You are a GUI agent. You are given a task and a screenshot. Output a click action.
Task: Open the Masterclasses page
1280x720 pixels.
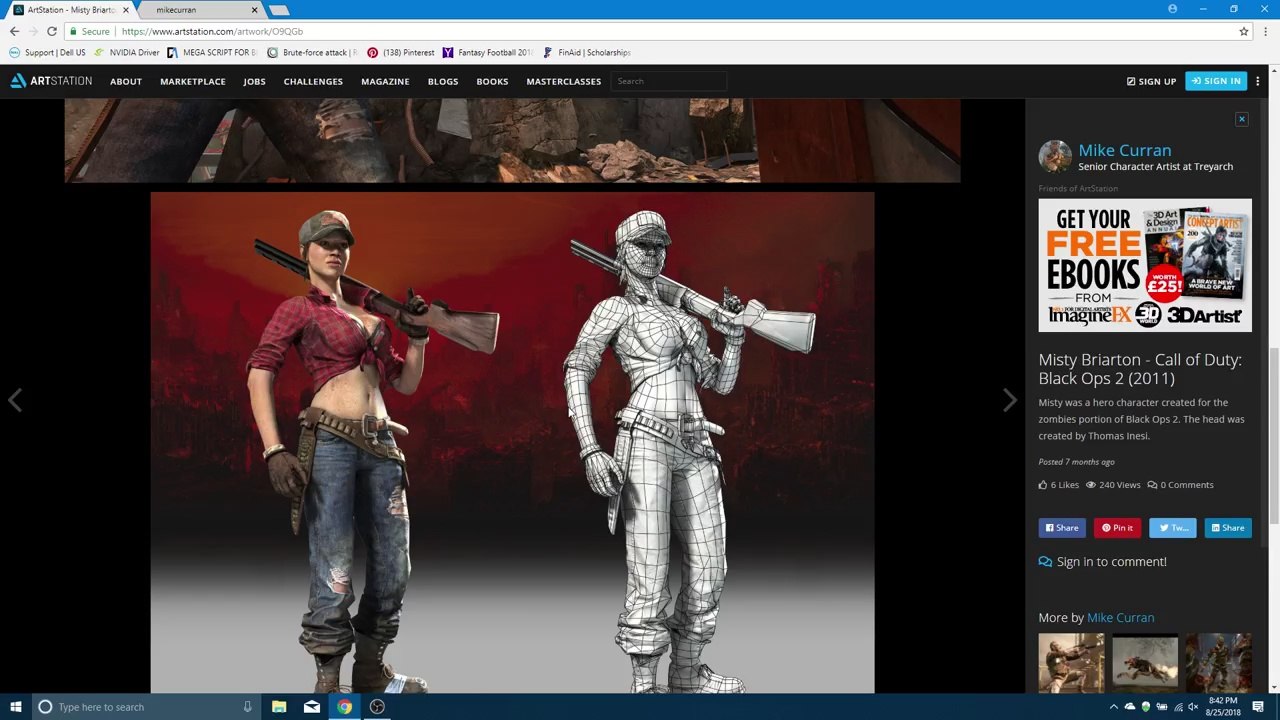564,81
